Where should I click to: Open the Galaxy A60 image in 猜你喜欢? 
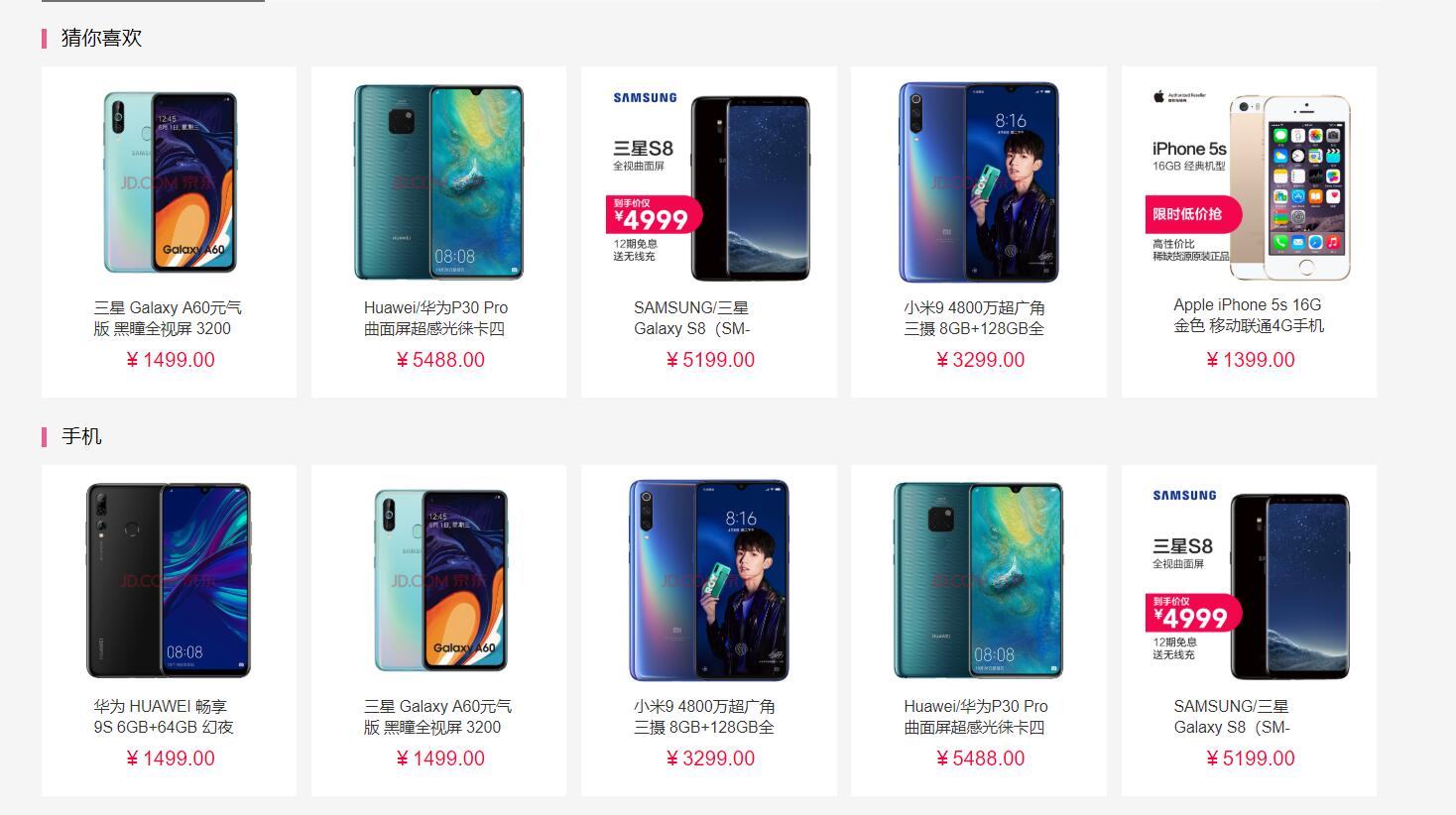click(170, 182)
